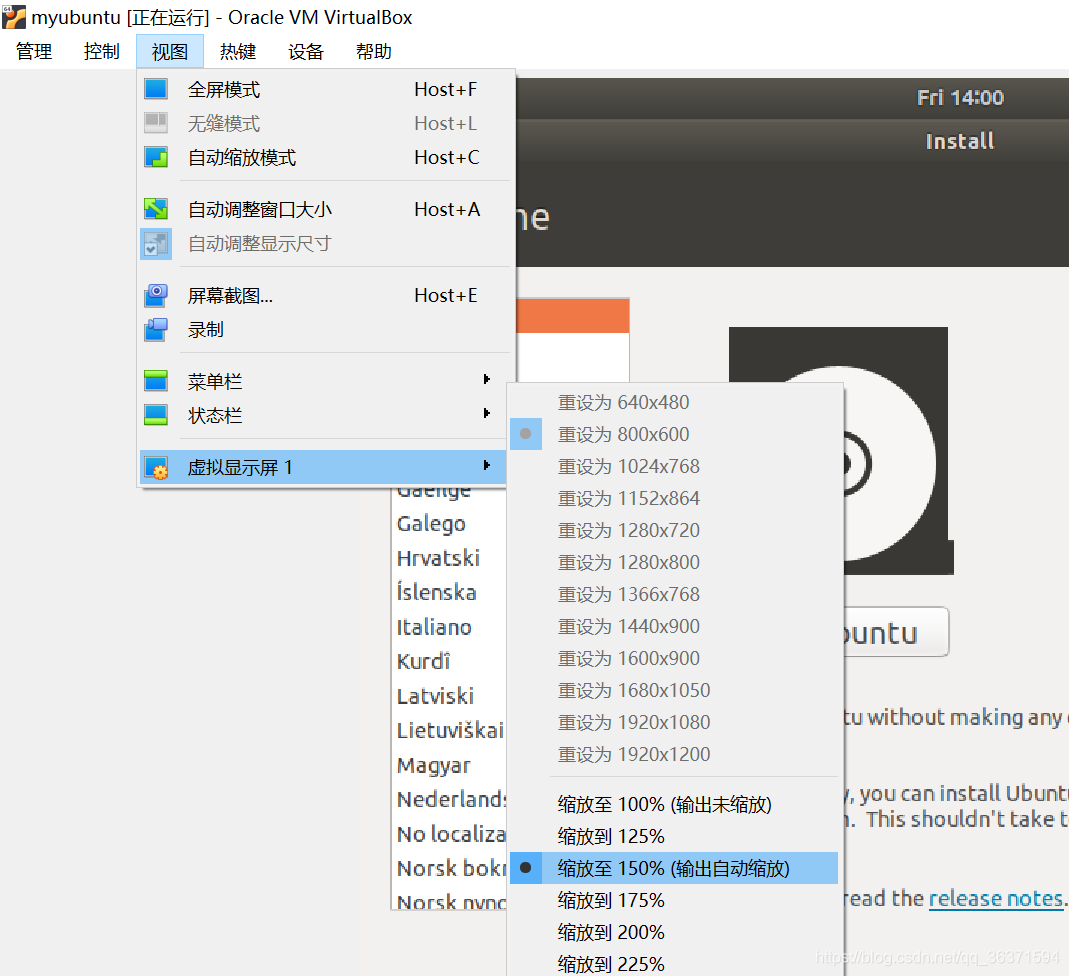1069x976 pixels.
Task: Pick Galego in the language list
Action: [x=432, y=523]
